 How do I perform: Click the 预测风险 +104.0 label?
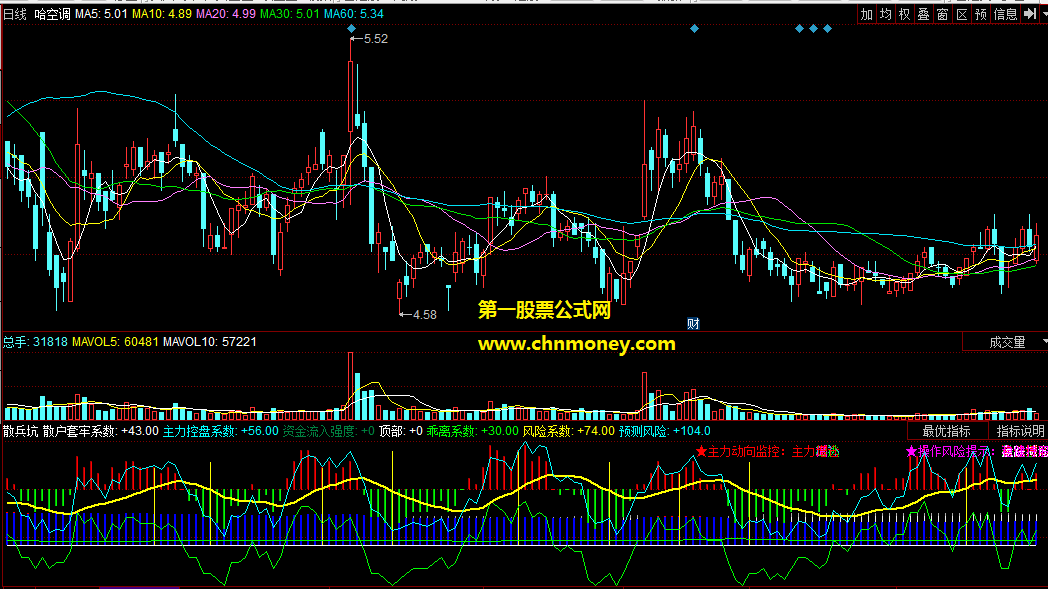(664, 431)
